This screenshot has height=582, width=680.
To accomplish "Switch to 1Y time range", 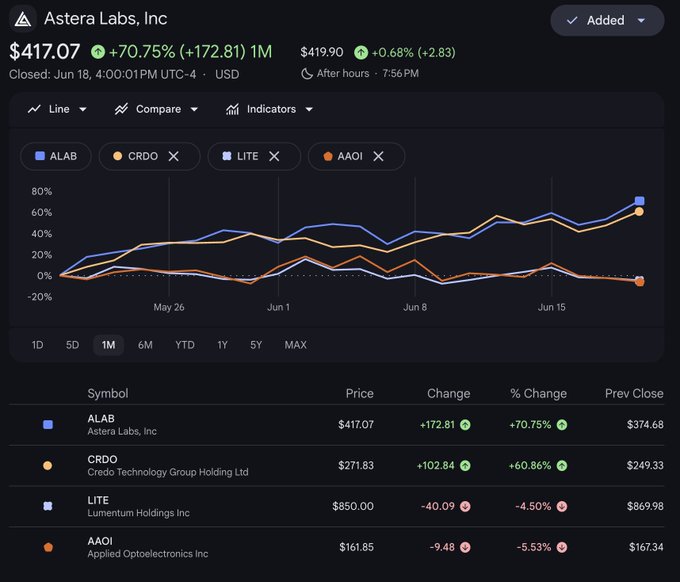I will coord(222,345).
